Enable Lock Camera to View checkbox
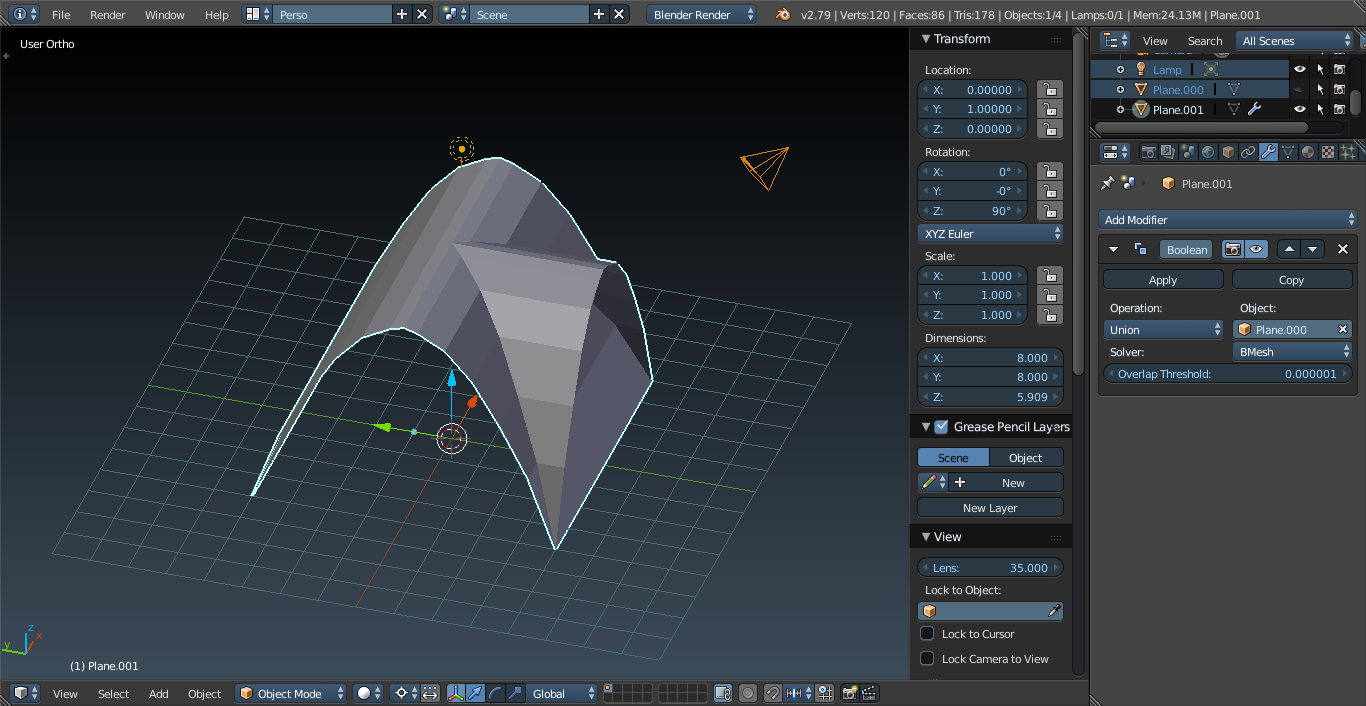 coord(927,659)
